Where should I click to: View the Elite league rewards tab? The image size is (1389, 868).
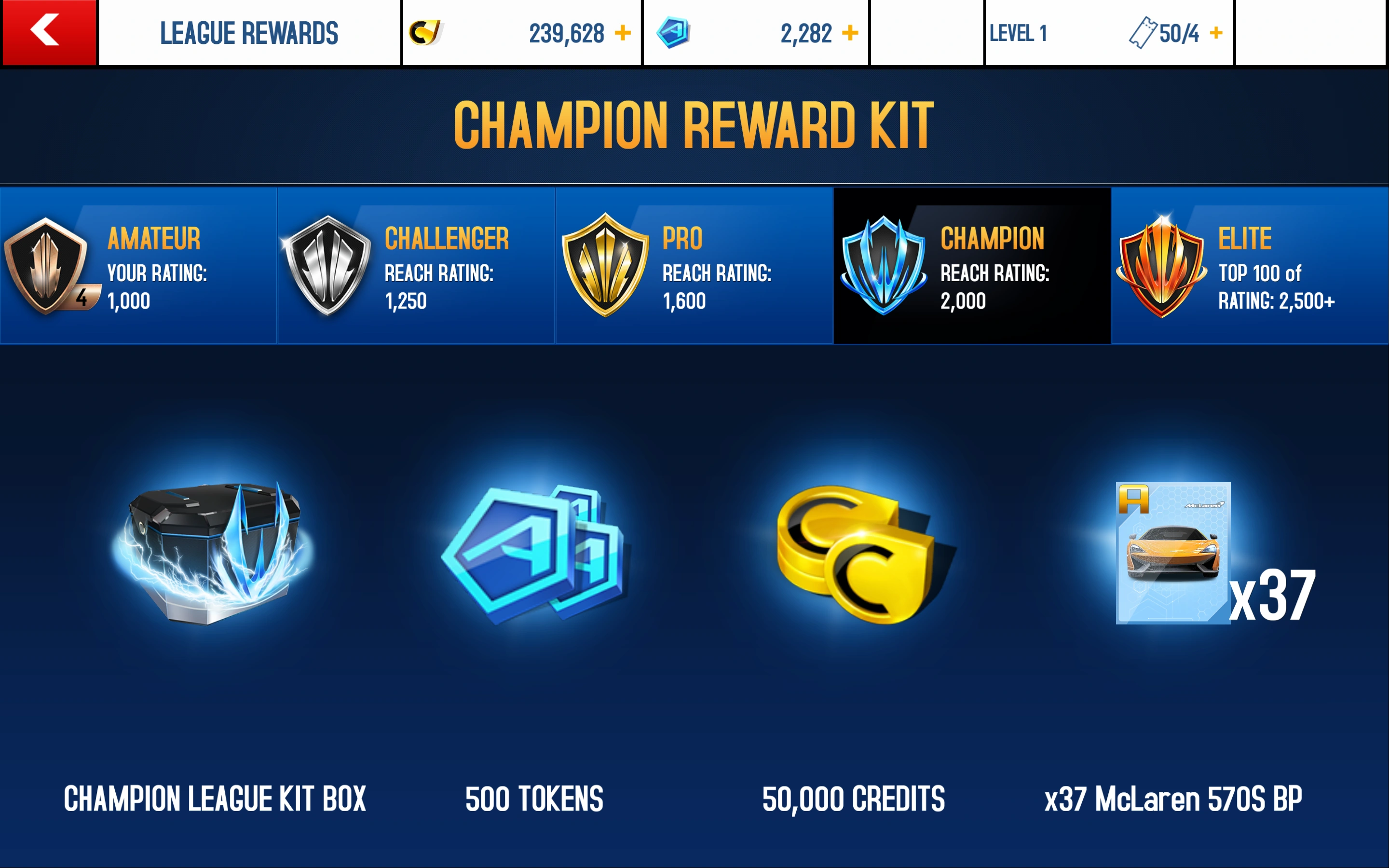coord(1250,266)
